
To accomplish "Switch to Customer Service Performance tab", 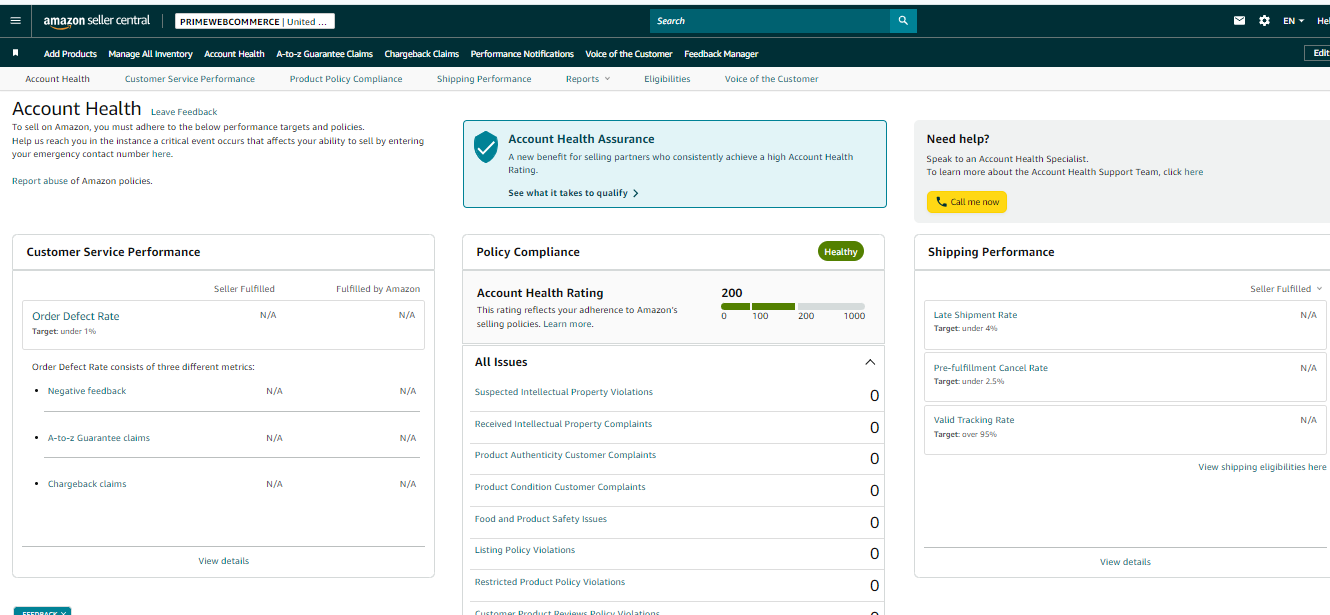I will pos(190,79).
